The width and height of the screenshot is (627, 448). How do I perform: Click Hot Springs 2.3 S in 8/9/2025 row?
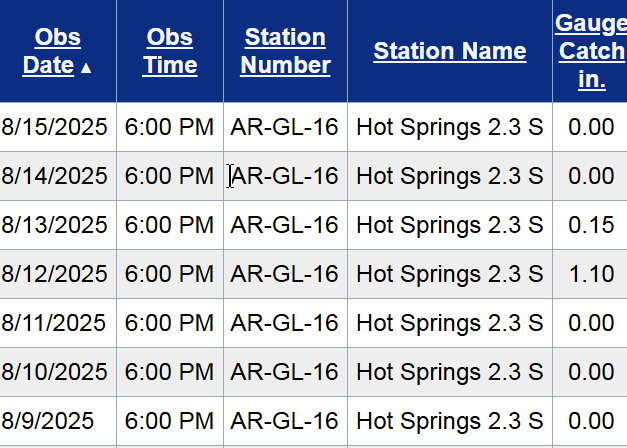449,420
